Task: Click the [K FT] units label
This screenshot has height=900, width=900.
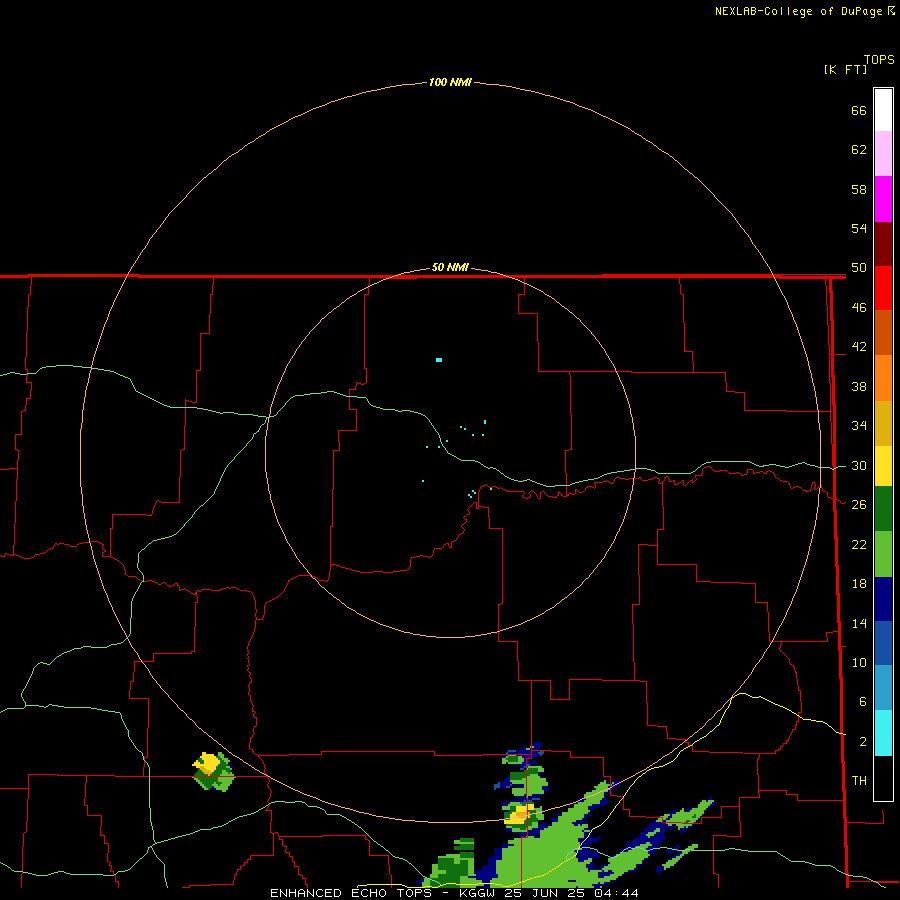Action: [845, 70]
